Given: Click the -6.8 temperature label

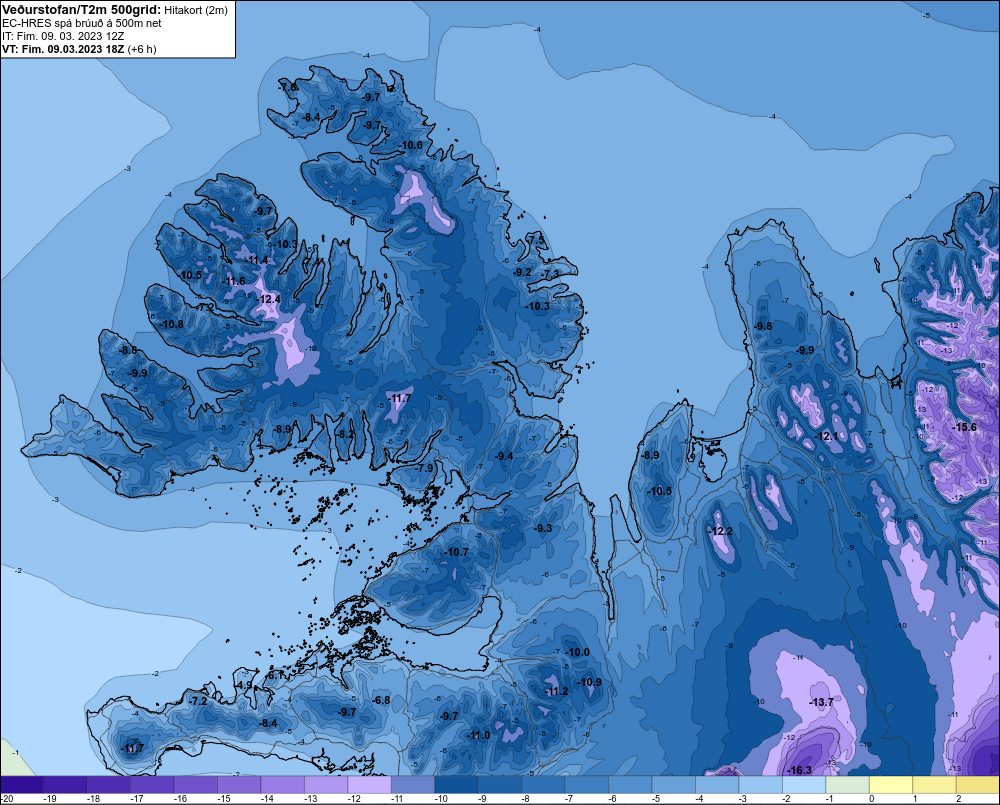Looking at the screenshot, I should click(381, 700).
